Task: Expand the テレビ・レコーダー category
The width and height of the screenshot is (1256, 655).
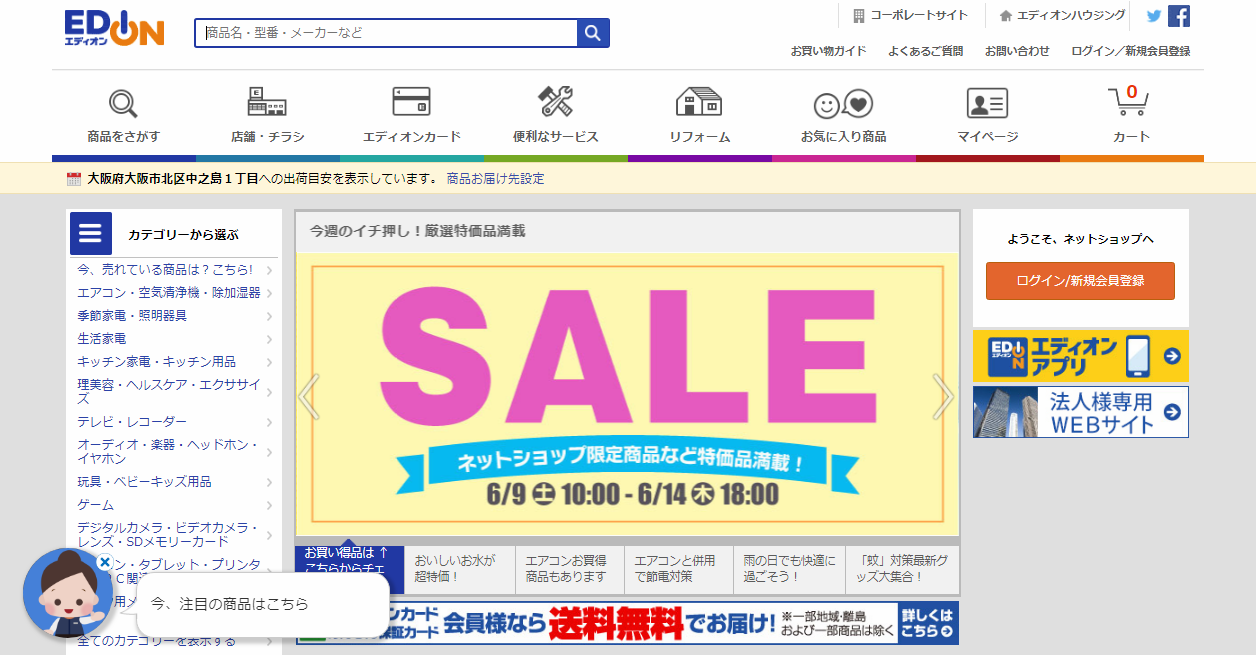Action: (175, 422)
